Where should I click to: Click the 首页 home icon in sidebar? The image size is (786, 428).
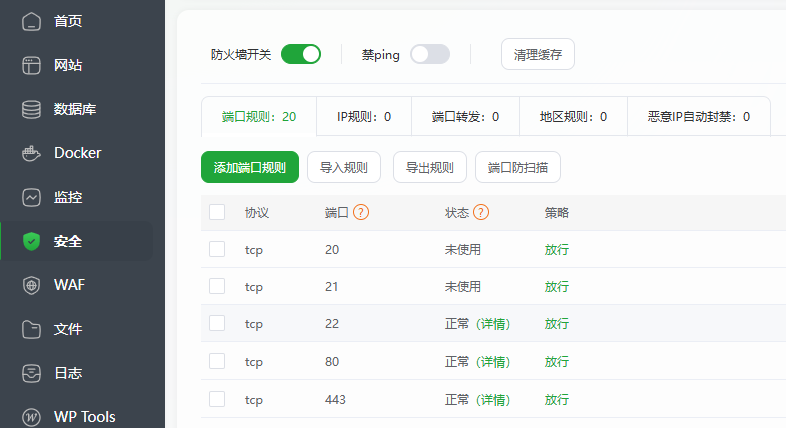pos(32,21)
